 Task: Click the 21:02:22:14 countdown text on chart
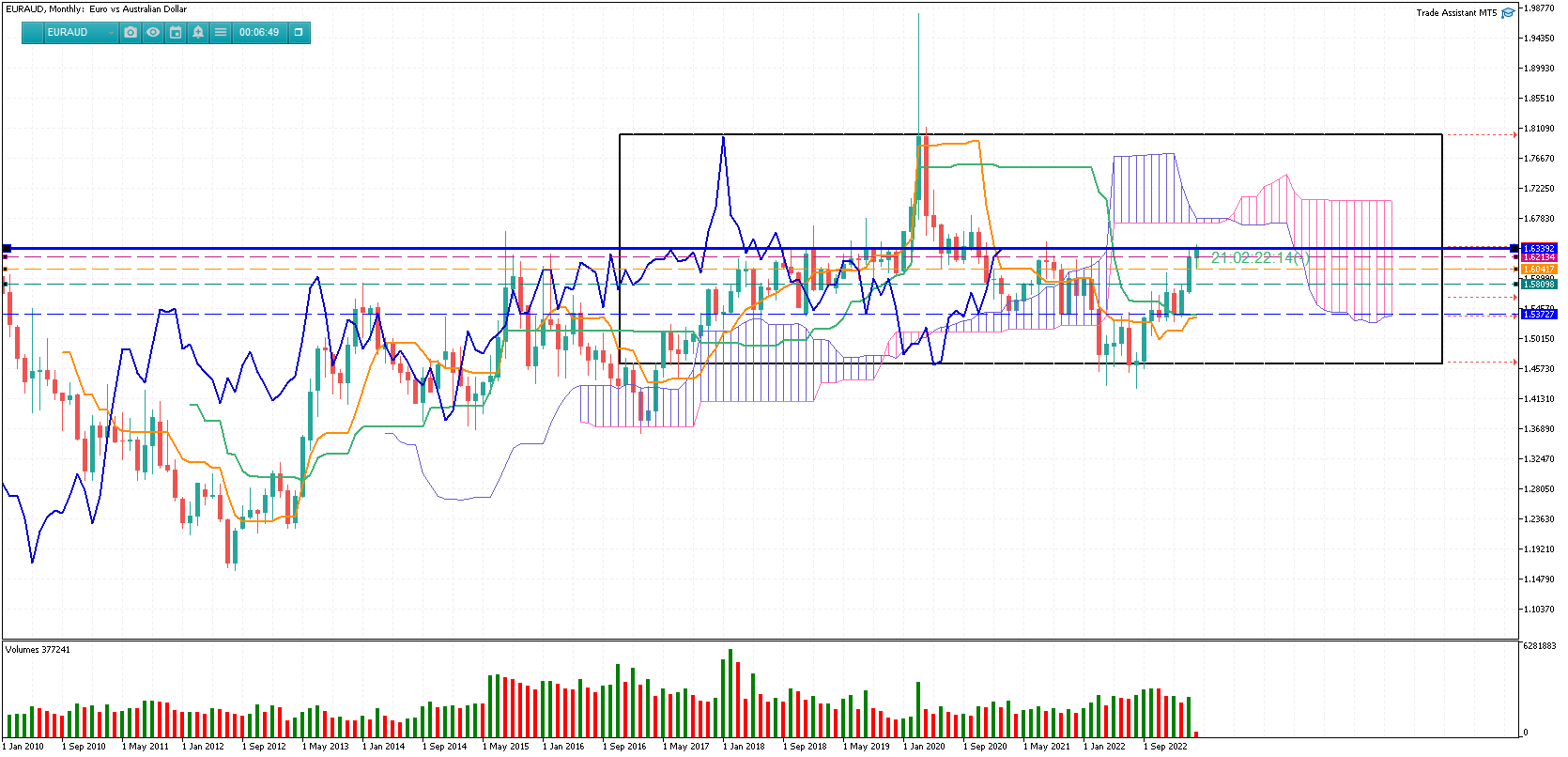tap(1259, 257)
